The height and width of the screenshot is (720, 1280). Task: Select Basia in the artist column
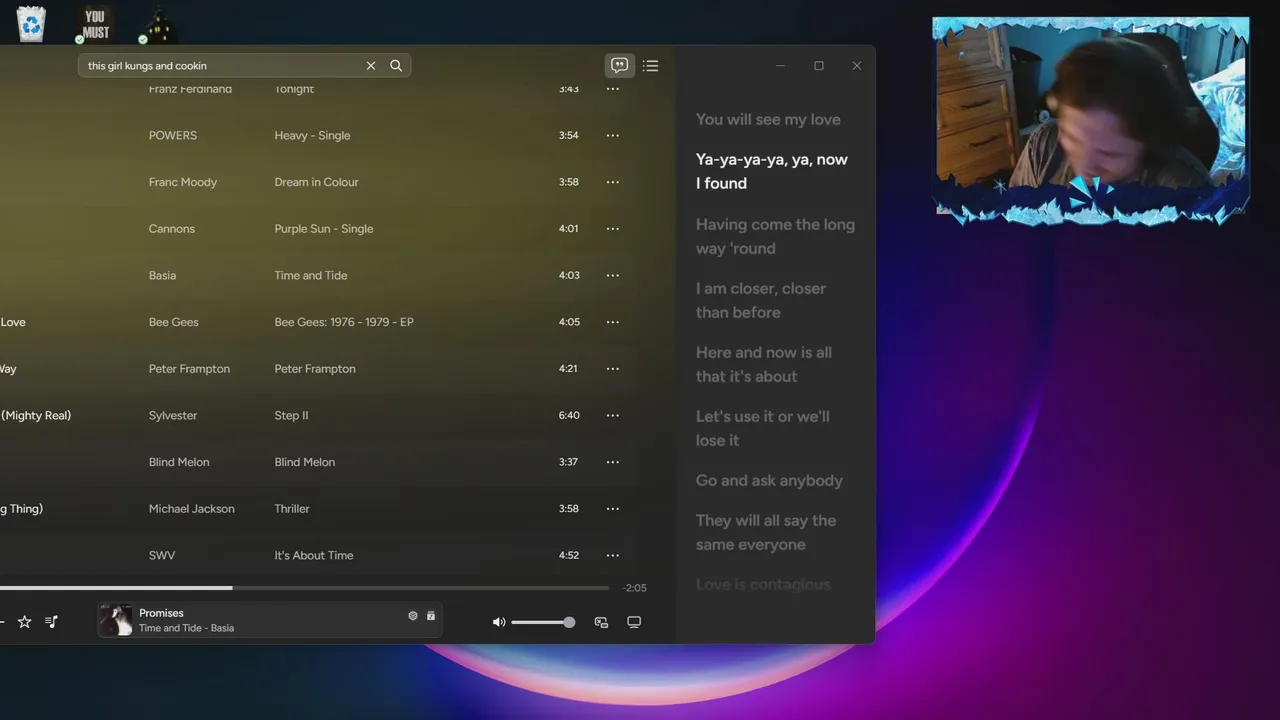point(162,276)
